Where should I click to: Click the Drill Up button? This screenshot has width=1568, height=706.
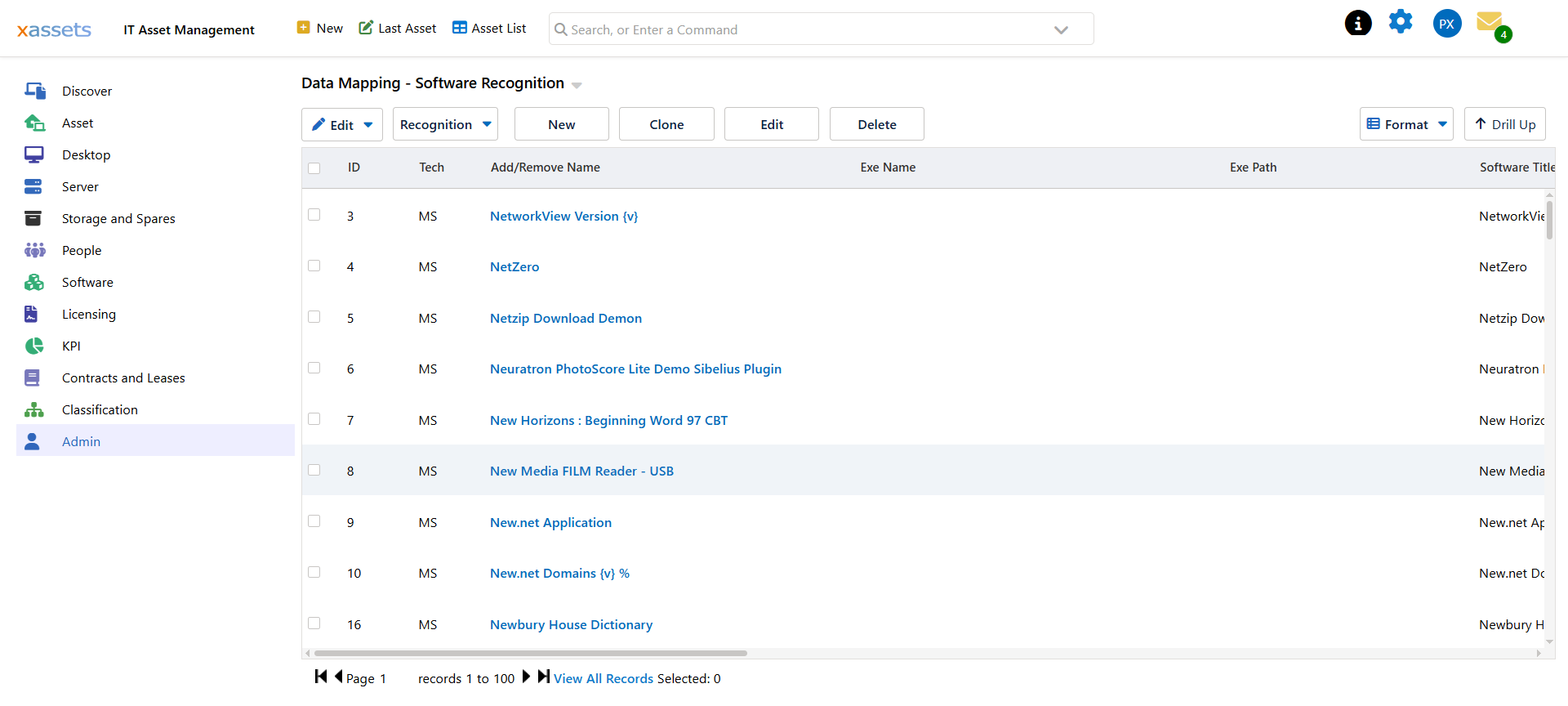pos(1505,124)
